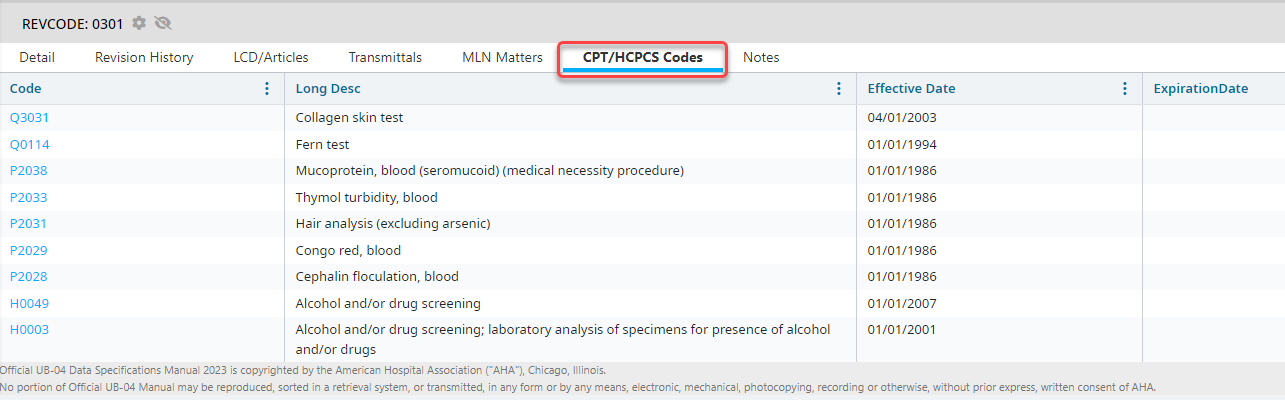The image size is (1285, 400).
Task: Open the Long Desc column options menu
Action: click(839, 89)
